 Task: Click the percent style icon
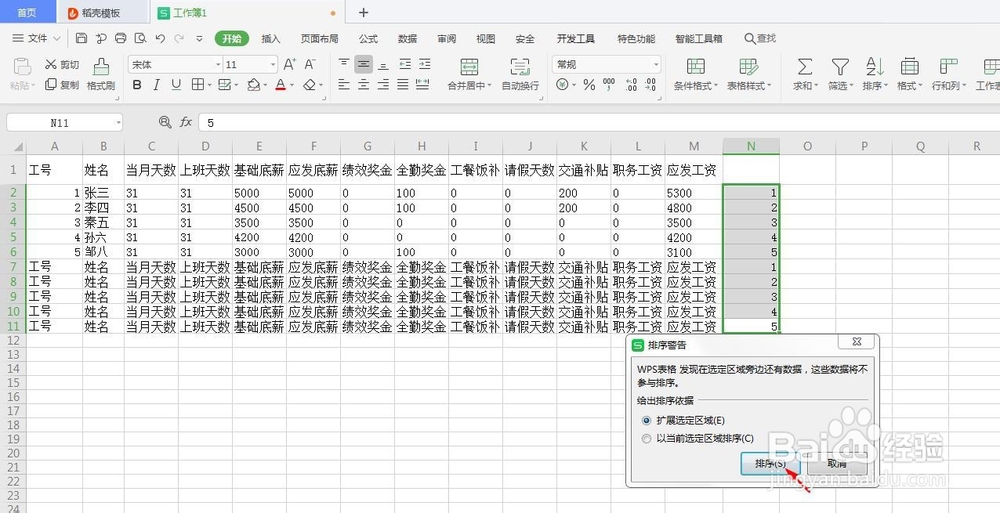589,85
